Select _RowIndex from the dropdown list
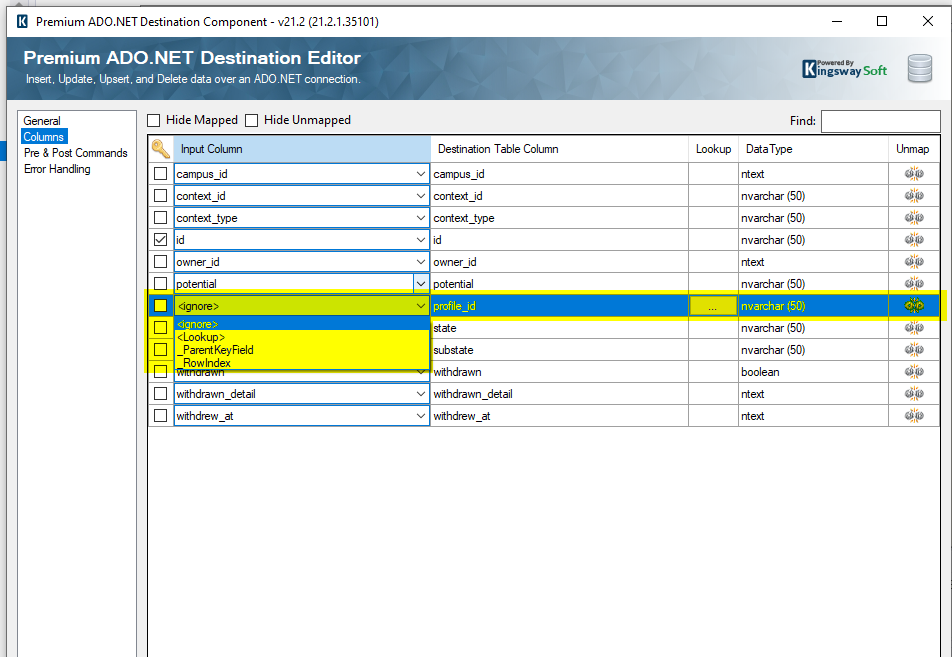The image size is (952, 658). tap(302, 362)
